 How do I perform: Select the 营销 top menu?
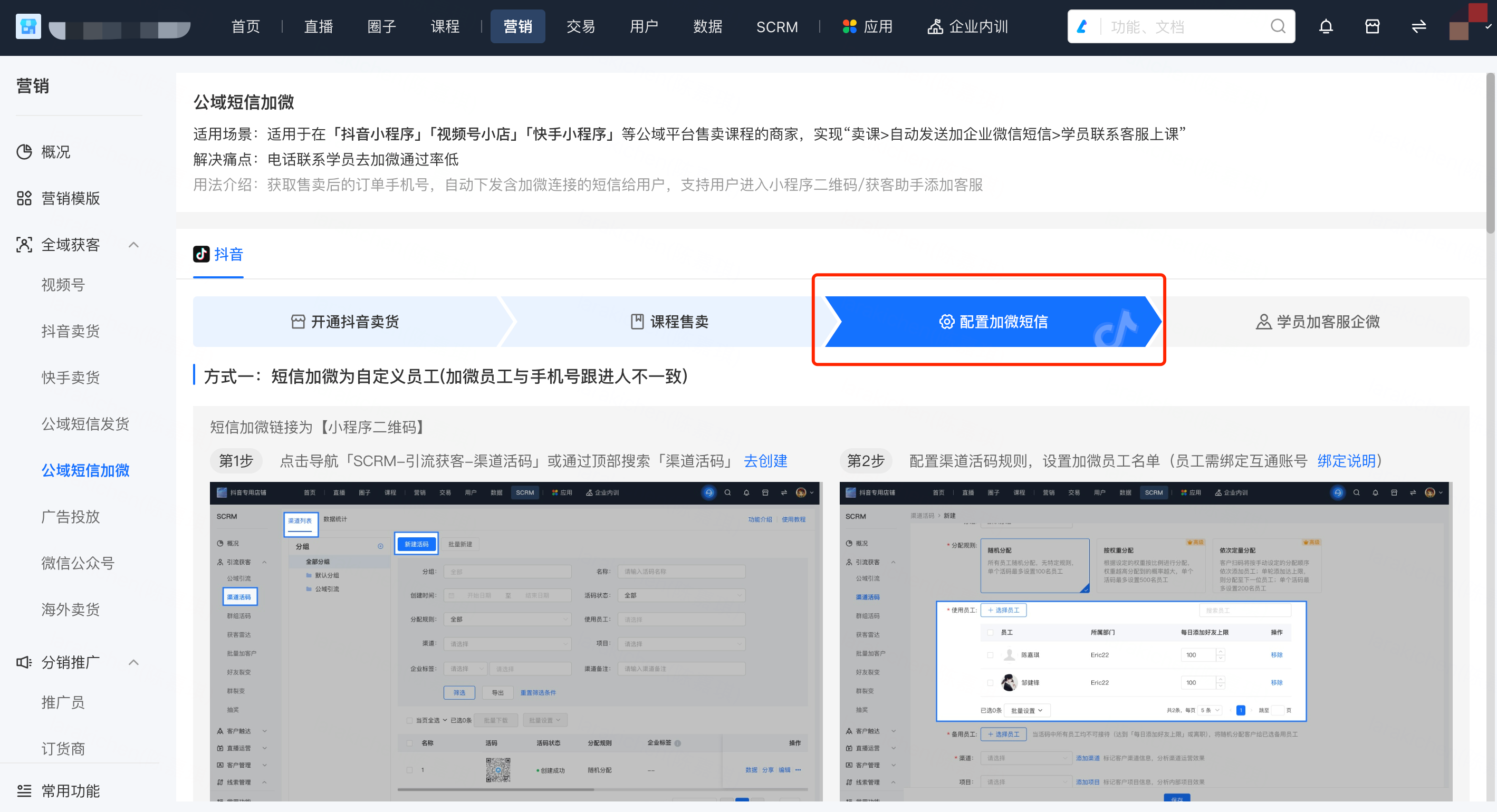(x=518, y=27)
